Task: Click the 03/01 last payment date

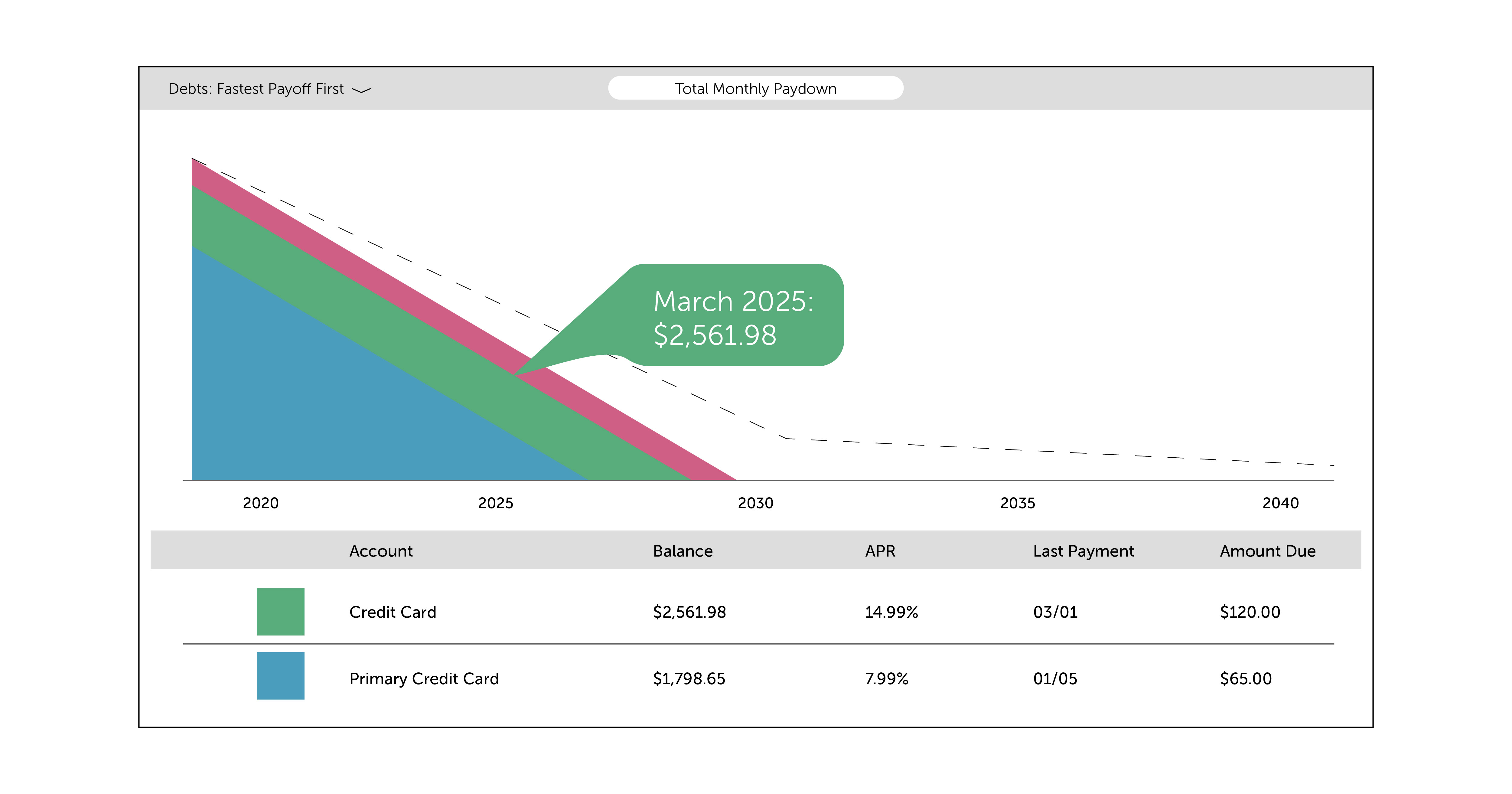Action: [1055, 612]
